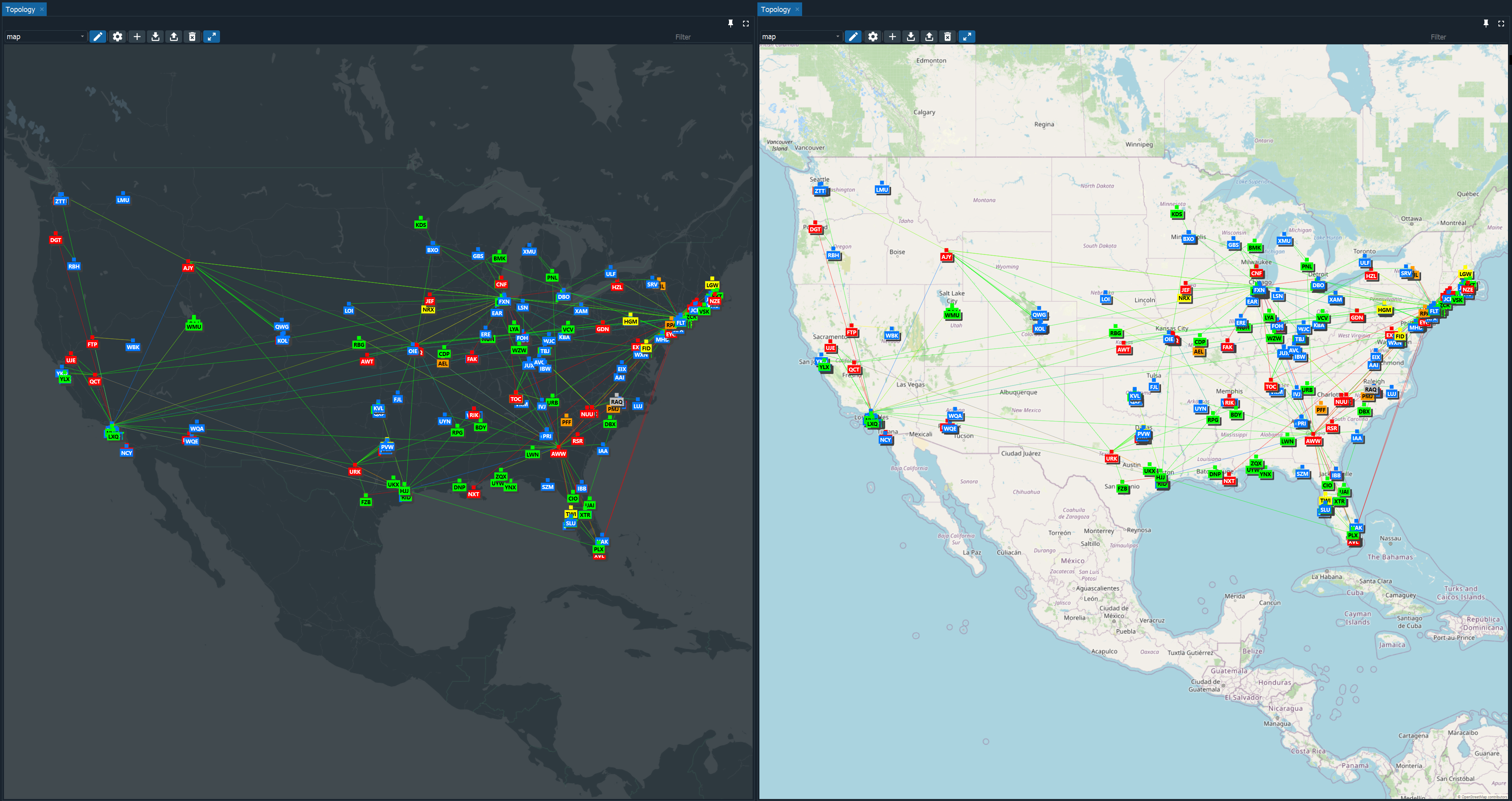Select FZB node on left dark map
This screenshot has height=801, width=1512.
366,502
